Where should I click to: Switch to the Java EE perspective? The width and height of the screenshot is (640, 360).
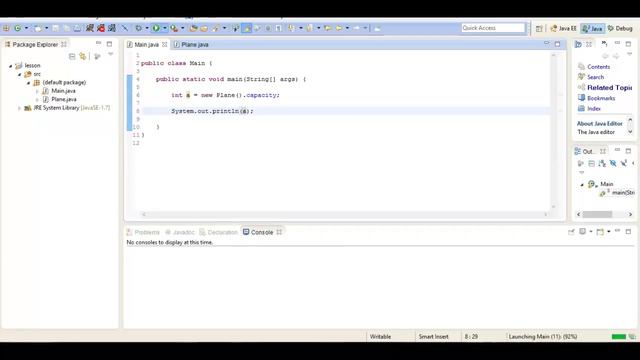coord(563,28)
